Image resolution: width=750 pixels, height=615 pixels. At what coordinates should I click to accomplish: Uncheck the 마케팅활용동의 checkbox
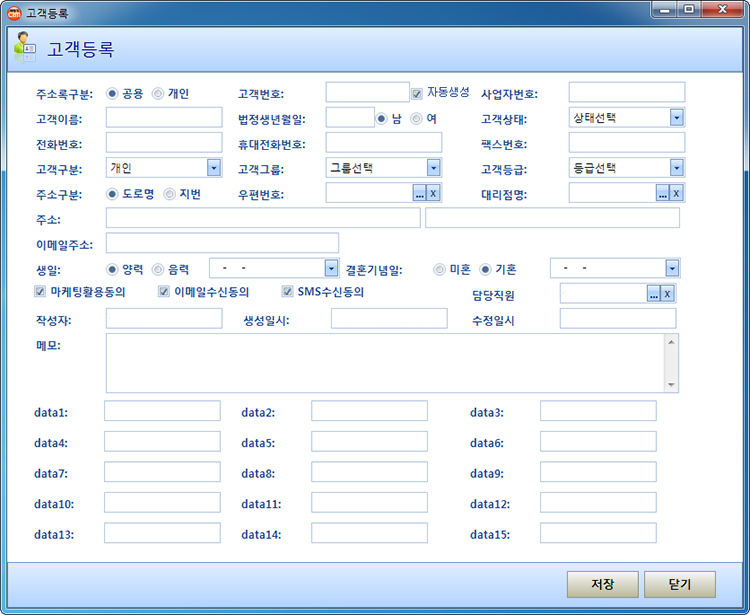coord(40,293)
